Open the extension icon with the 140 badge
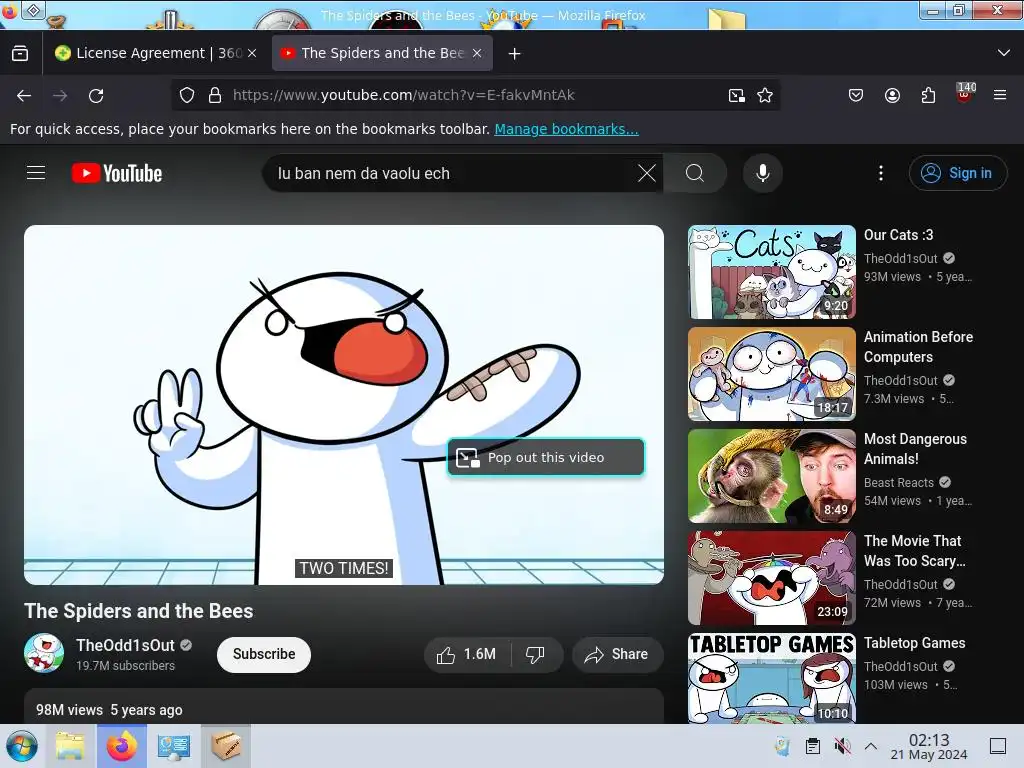 [x=965, y=93]
